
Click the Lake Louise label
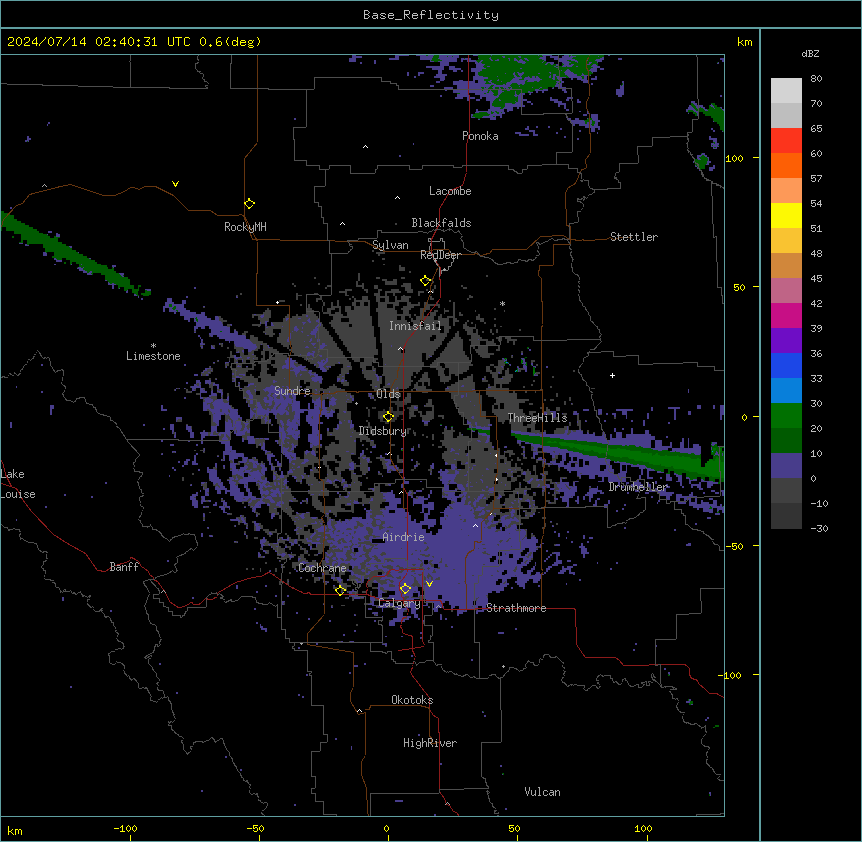point(18,484)
